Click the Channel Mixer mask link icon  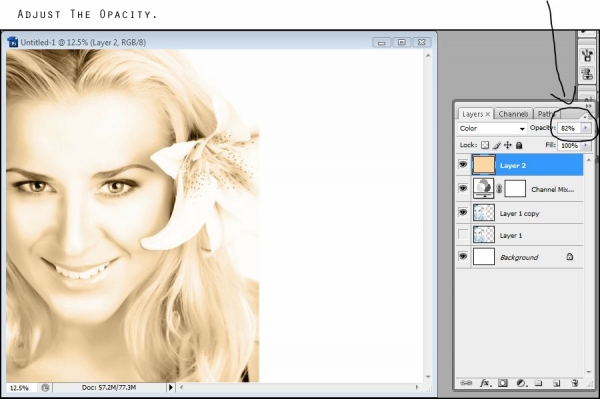(x=499, y=189)
